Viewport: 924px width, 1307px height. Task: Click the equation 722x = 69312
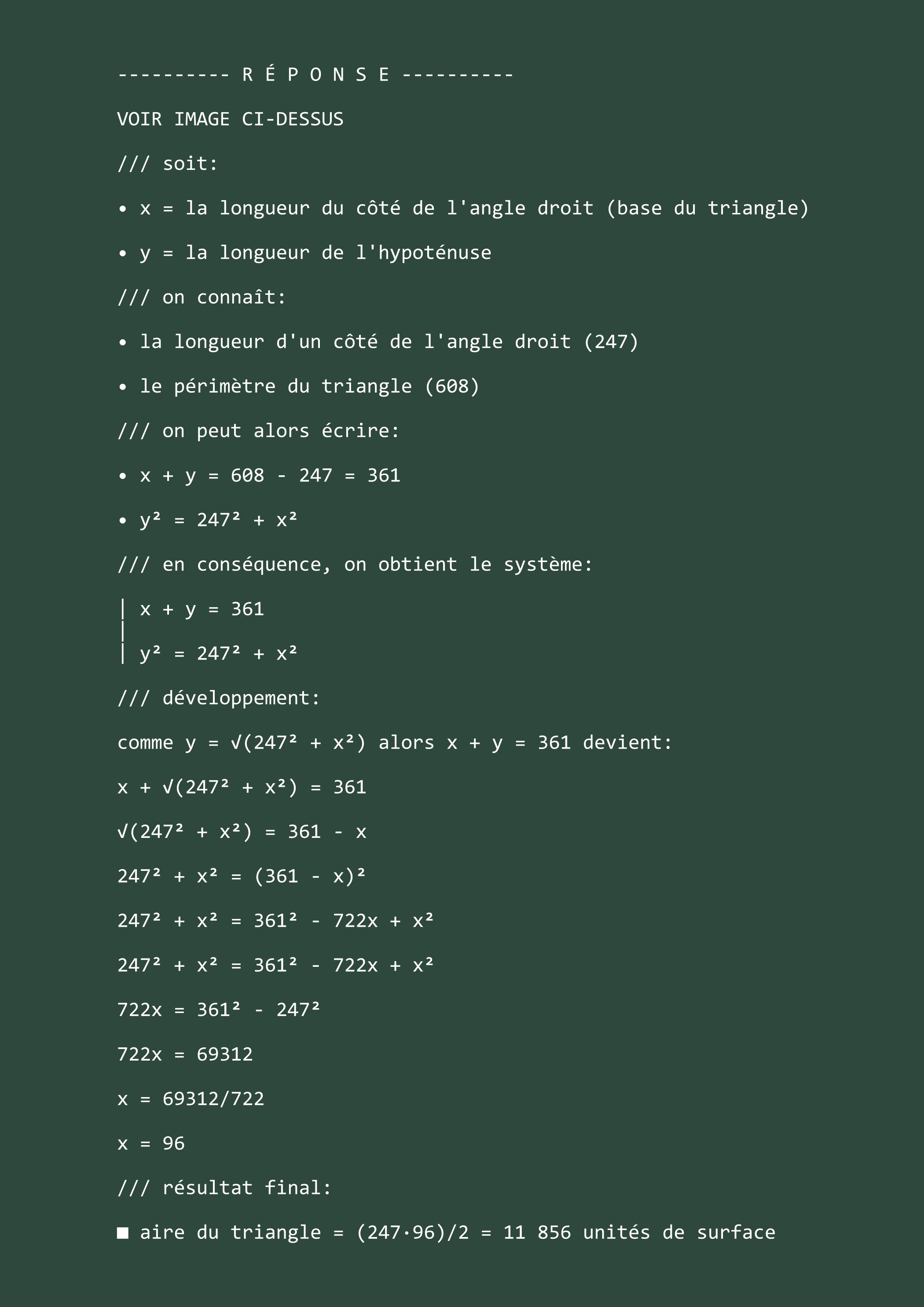tap(185, 1054)
